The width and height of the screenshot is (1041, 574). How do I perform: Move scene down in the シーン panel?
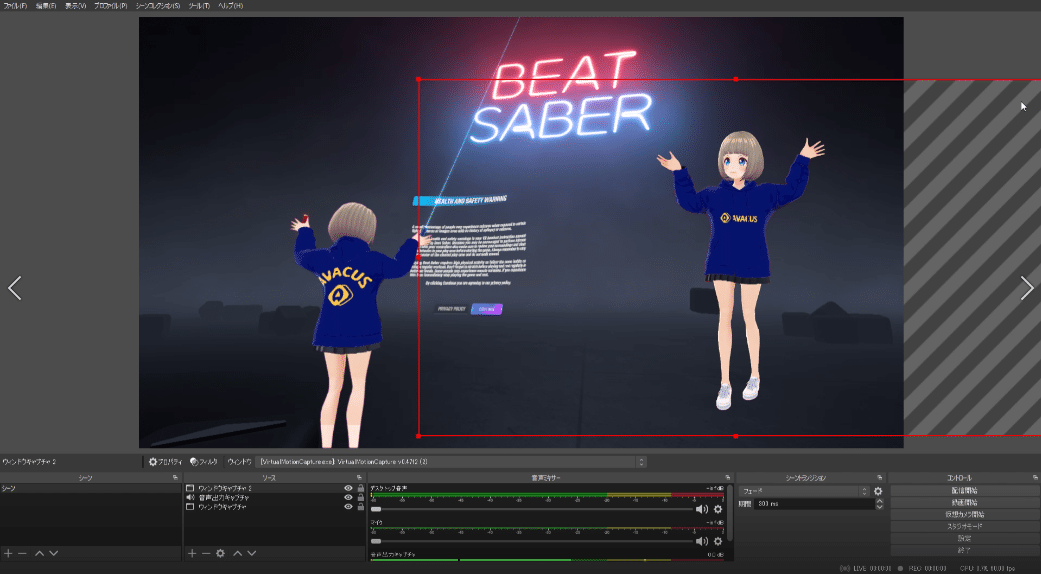tap(54, 553)
